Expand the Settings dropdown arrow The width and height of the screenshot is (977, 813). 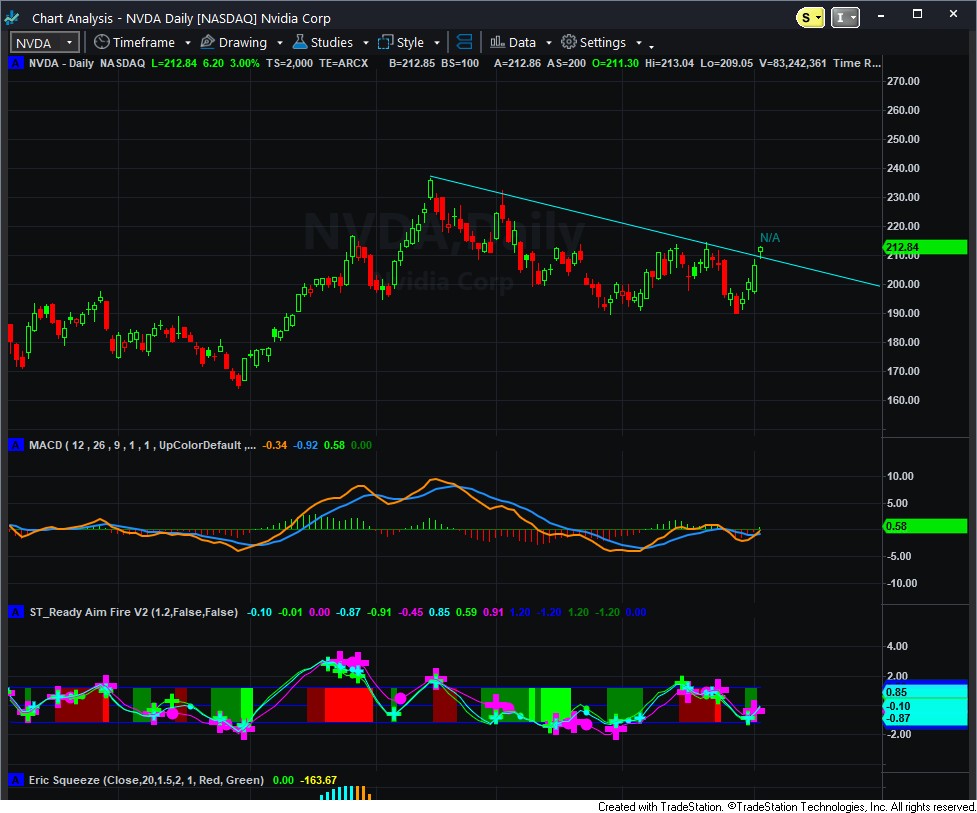[639, 43]
